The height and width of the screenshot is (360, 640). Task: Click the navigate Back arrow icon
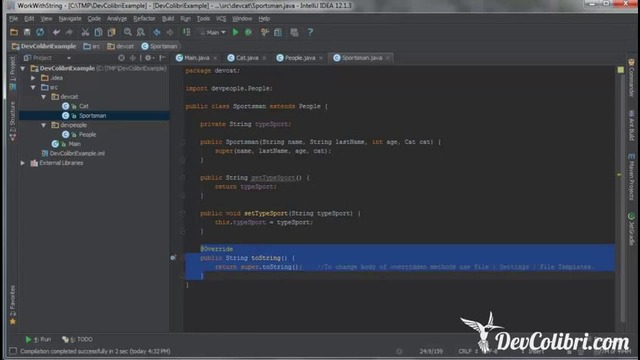tap(157, 32)
